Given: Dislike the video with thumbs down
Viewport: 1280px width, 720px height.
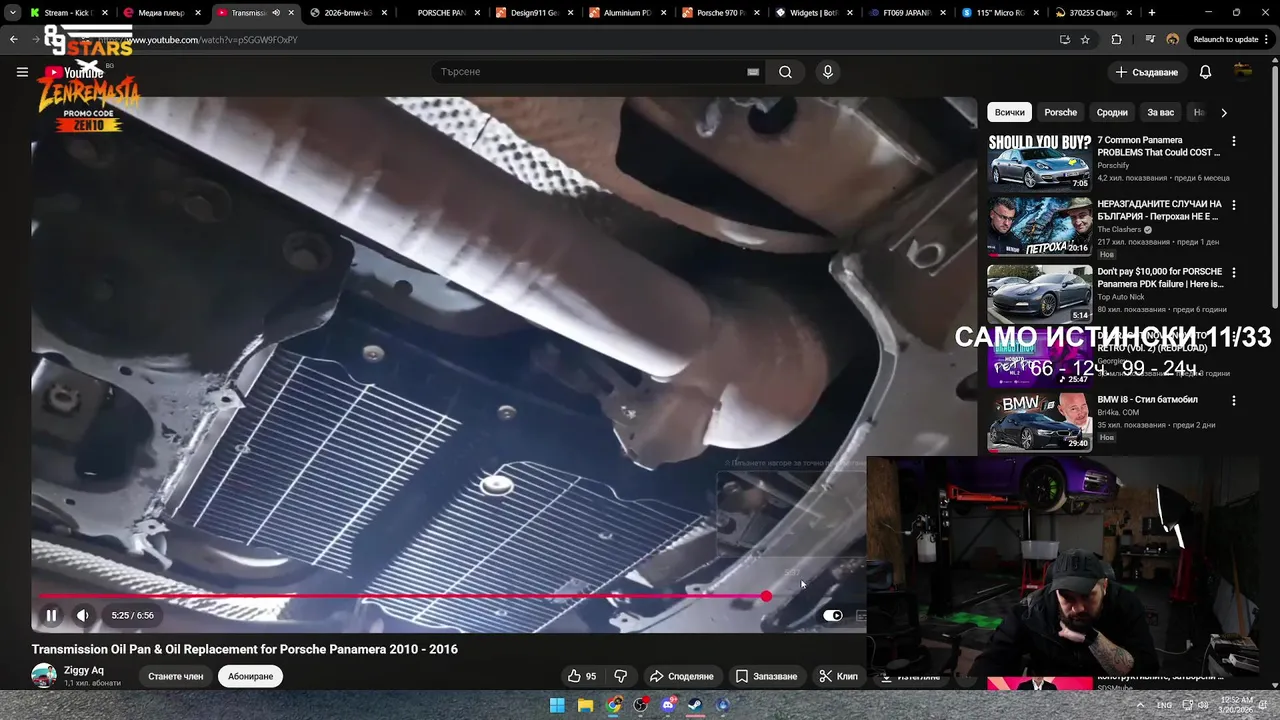Looking at the screenshot, I should point(620,676).
